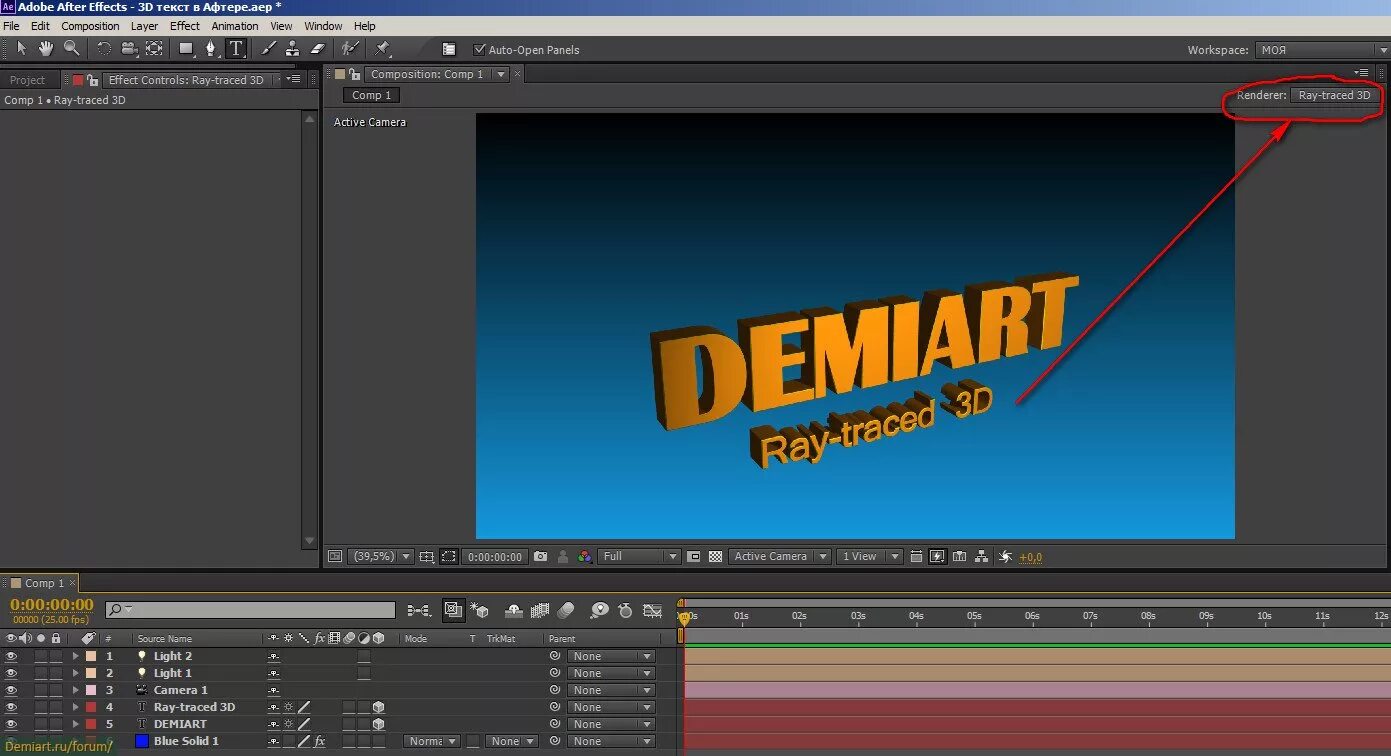Expand the Camera 1 layer properties
Viewport: 1391px width, 756px height.
pos(75,691)
